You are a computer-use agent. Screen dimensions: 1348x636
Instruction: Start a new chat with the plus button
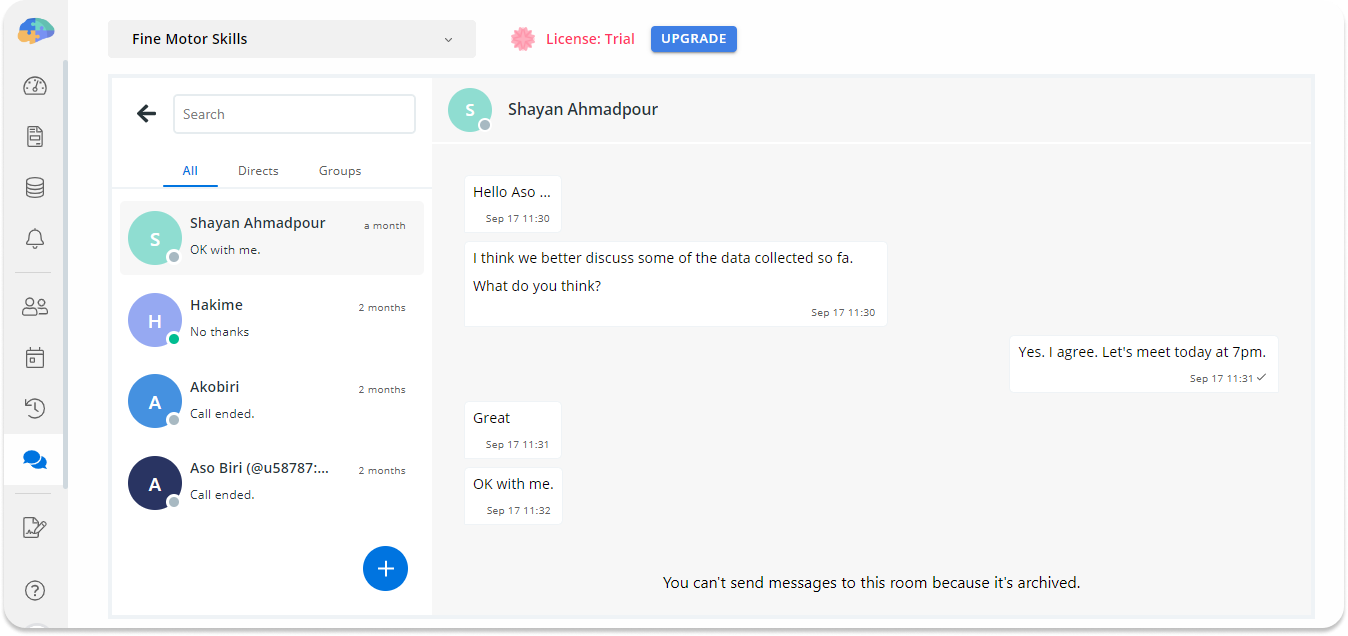385,568
